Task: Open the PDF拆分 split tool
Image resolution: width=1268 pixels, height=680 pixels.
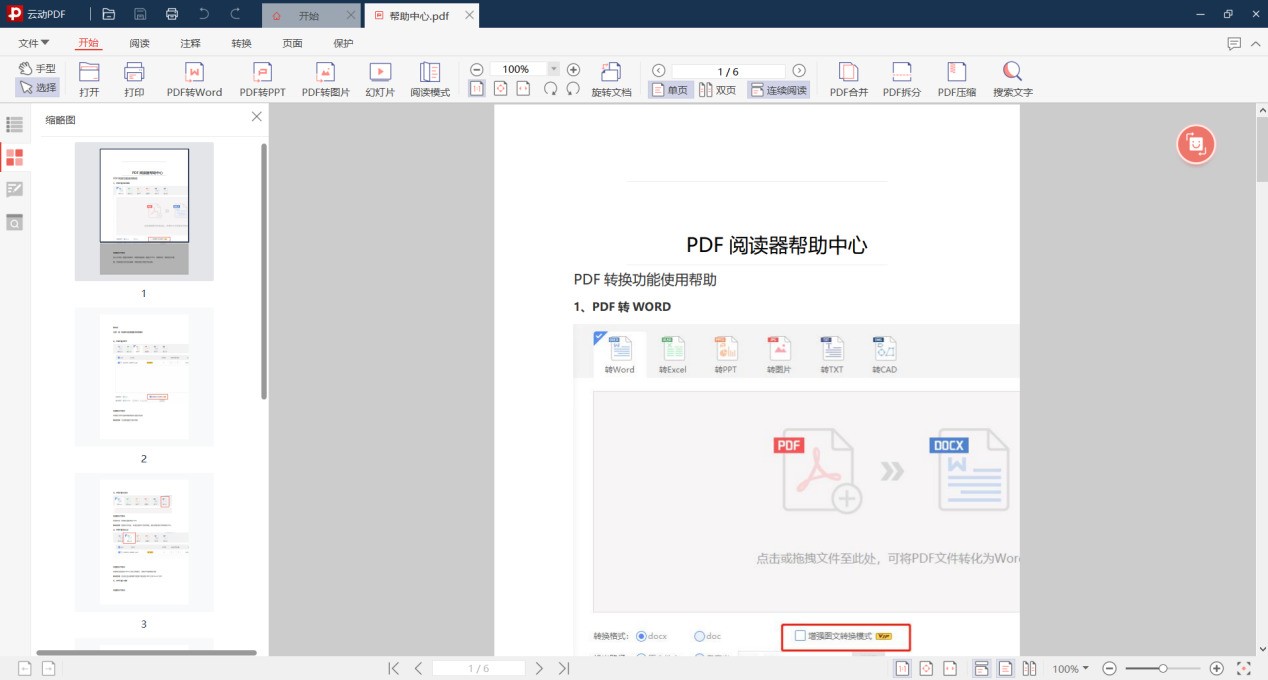Action: coord(902,79)
